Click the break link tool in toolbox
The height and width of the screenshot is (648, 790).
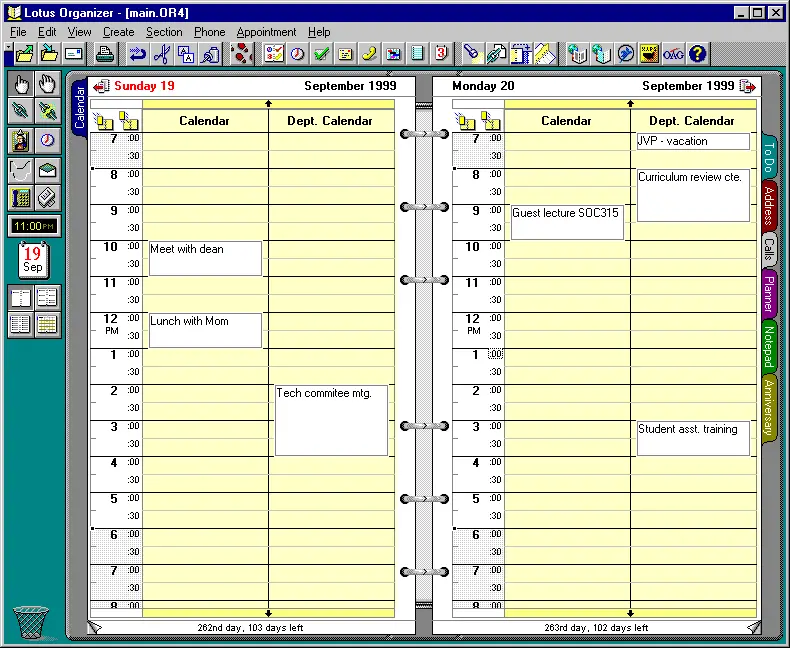47,111
